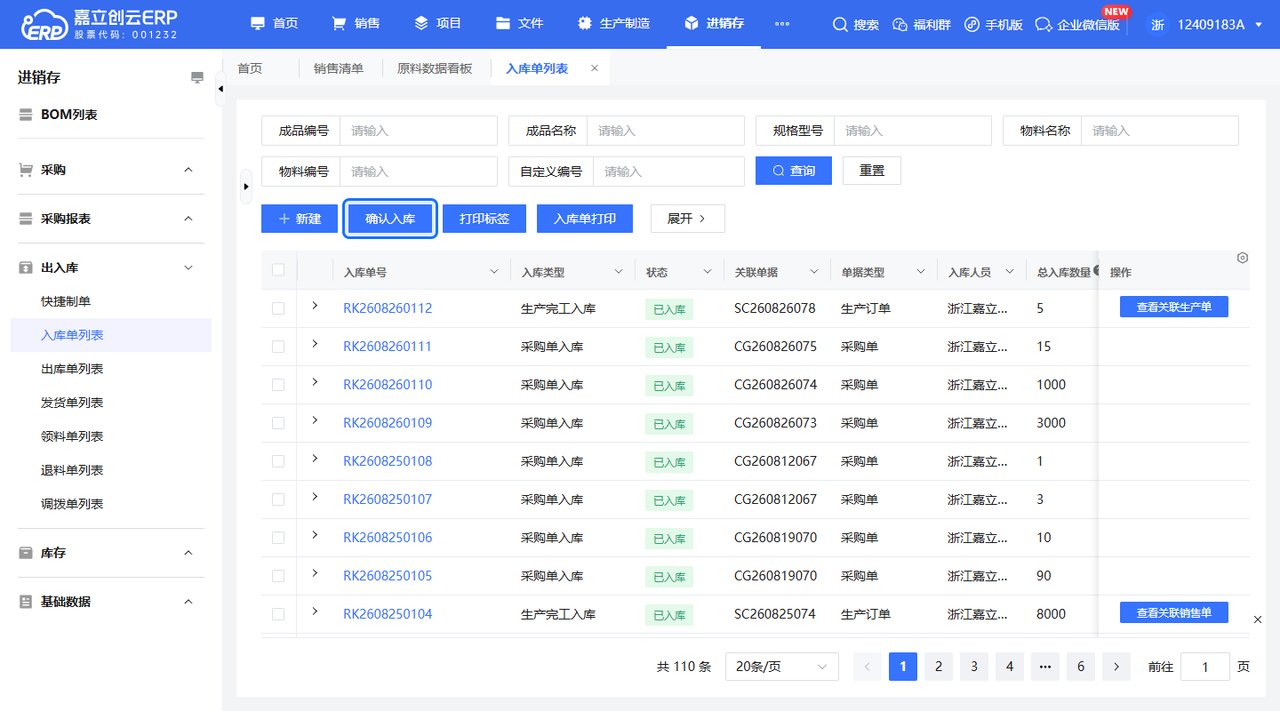This screenshot has height=711, width=1280.
Task: Click the 新建 button
Action: (x=299, y=218)
